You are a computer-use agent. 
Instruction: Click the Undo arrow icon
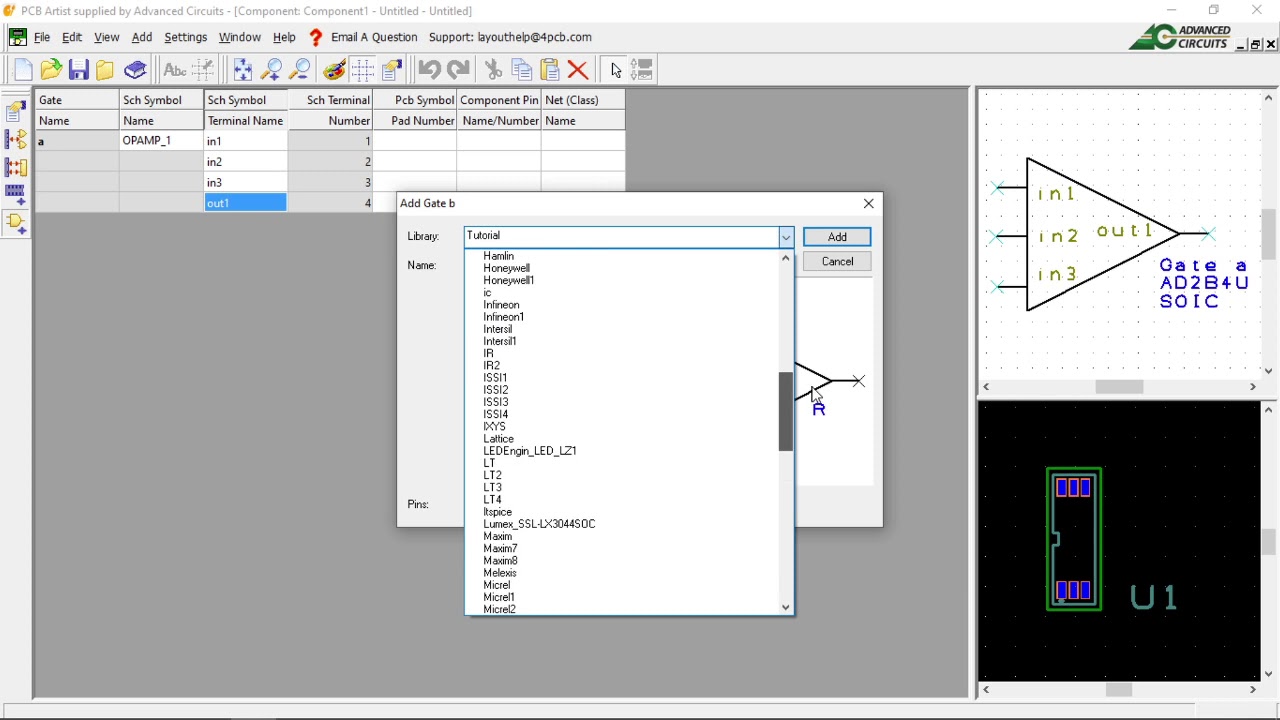pyautogui.click(x=429, y=69)
